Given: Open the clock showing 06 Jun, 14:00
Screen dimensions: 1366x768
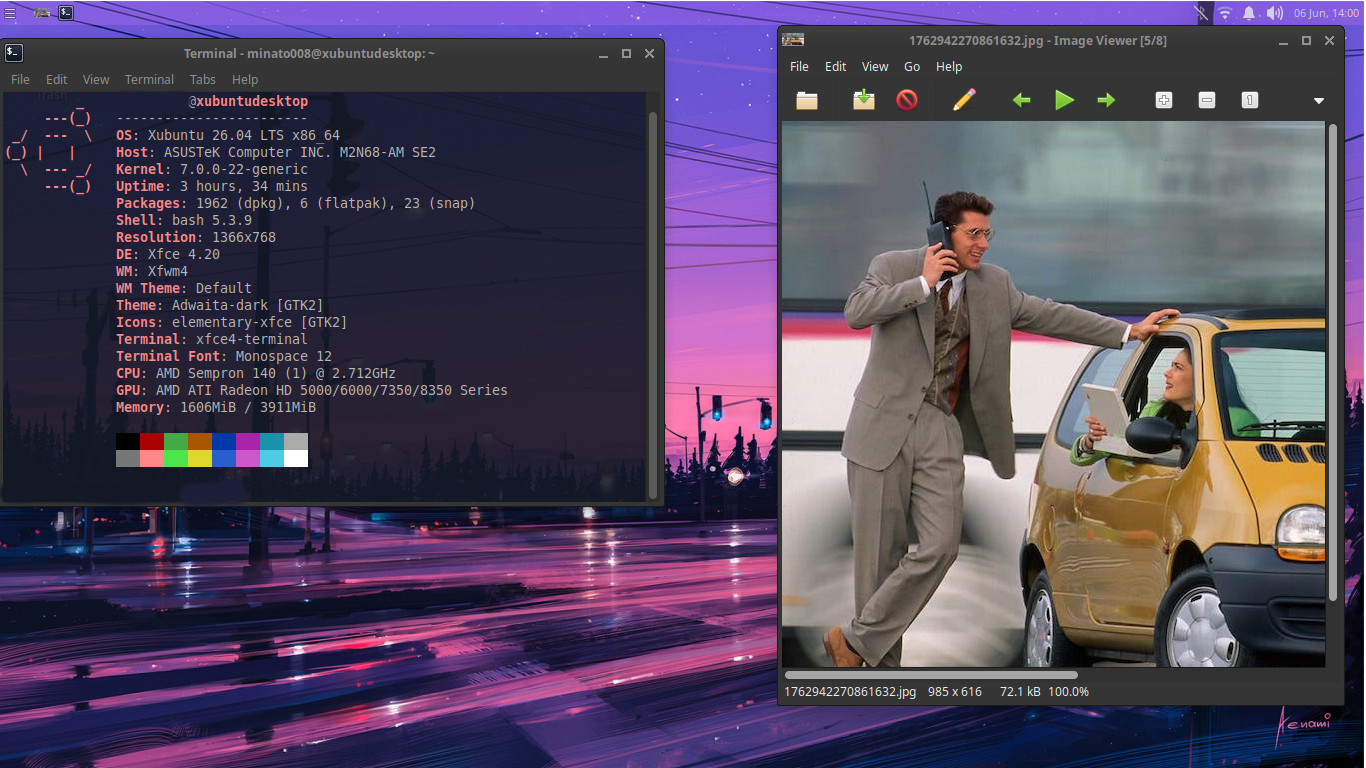Looking at the screenshot, I should pos(1327,13).
